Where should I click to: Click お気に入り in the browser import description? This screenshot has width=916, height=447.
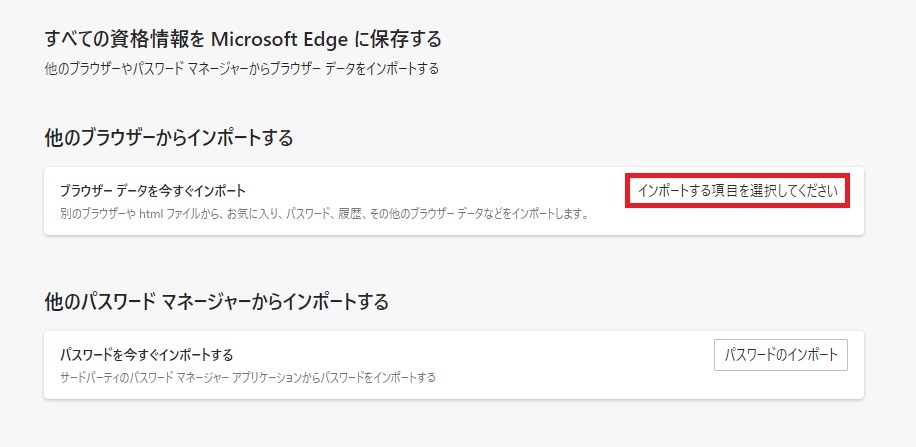pos(261,214)
